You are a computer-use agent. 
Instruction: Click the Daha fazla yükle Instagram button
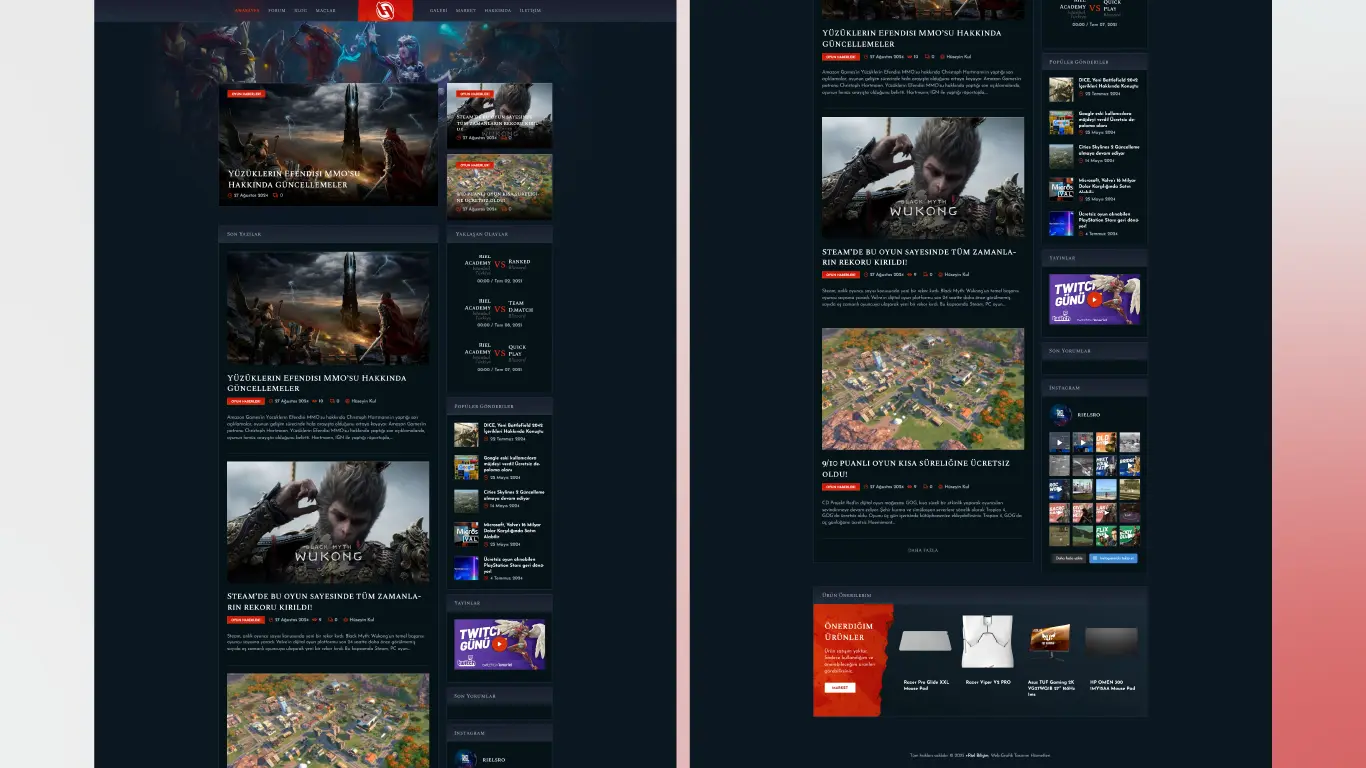click(1069, 558)
